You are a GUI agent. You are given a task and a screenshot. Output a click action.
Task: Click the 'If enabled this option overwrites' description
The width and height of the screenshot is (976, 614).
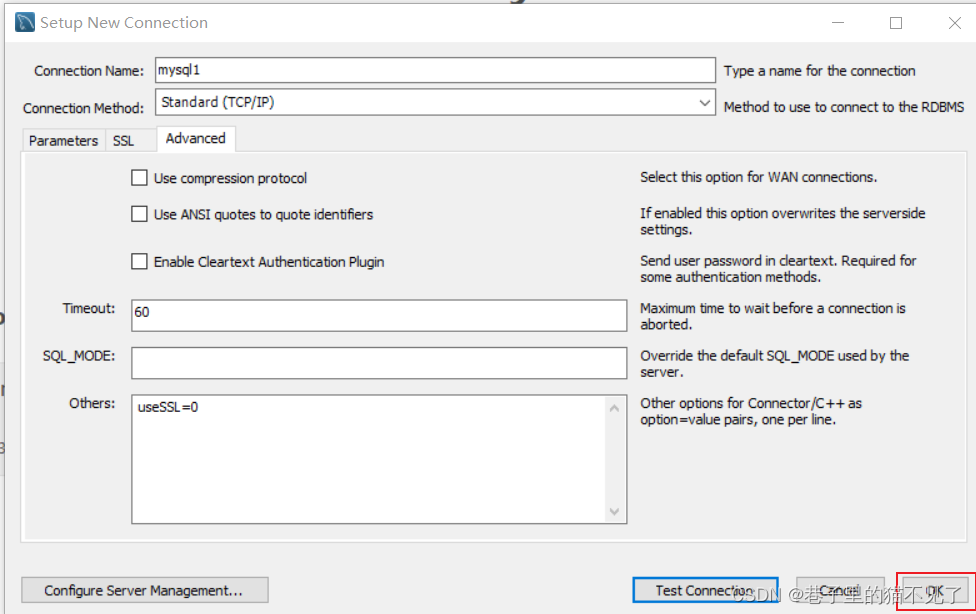pos(782,221)
